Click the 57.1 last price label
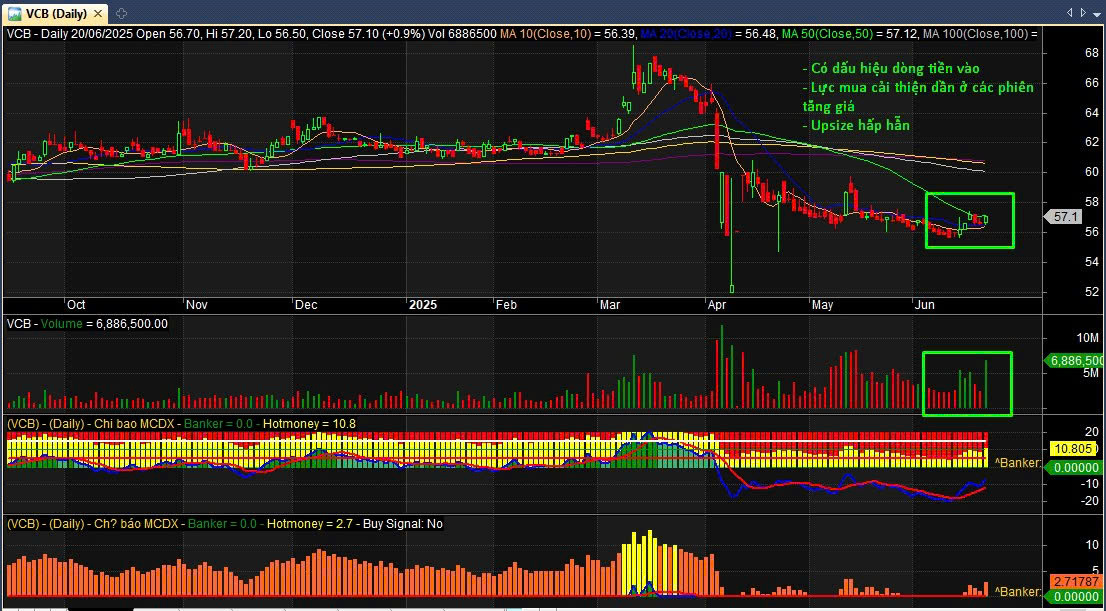 click(1065, 217)
